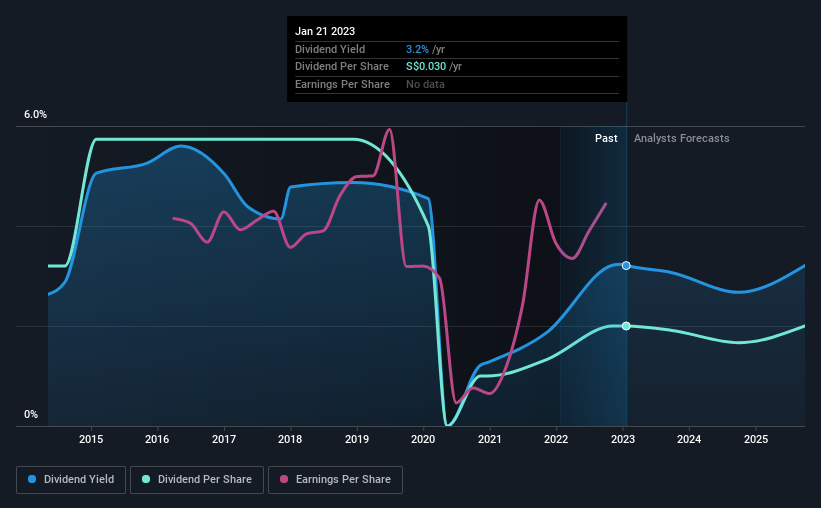821x508 pixels.
Task: Click the 2020 x-axis label
Action: 423,439
